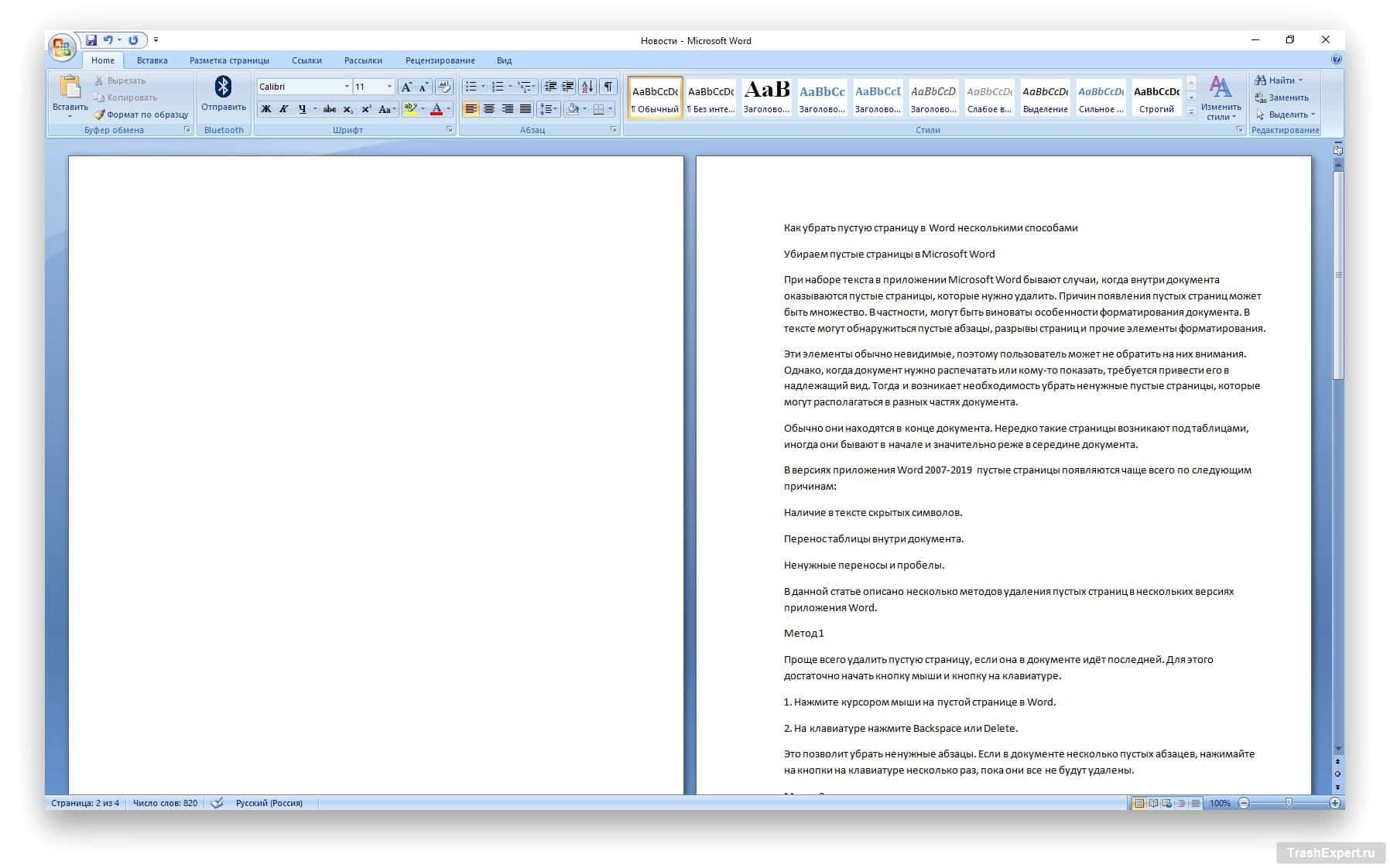1390x868 pixels.
Task: Apply the red font color
Action: tap(437, 109)
